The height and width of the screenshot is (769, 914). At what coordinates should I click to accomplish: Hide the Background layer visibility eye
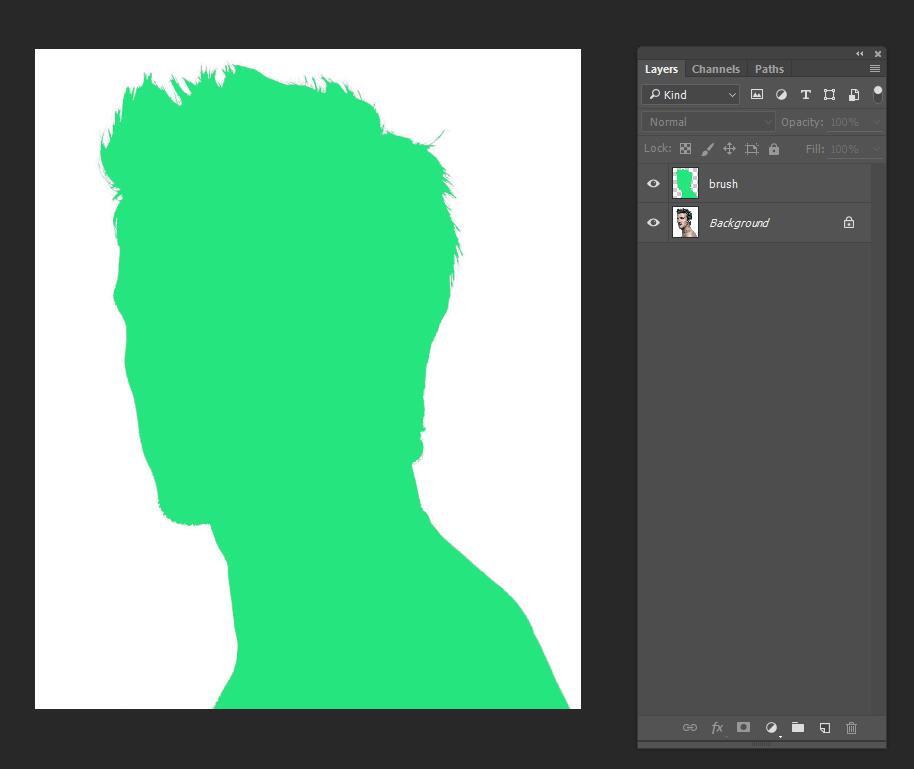[x=653, y=223]
